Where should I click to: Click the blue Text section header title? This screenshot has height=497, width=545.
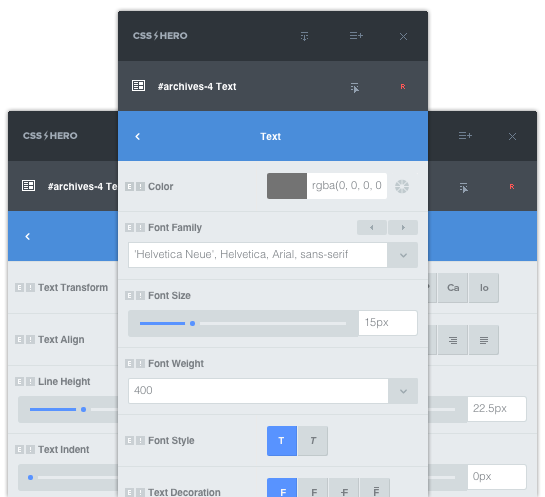pyautogui.click(x=271, y=137)
